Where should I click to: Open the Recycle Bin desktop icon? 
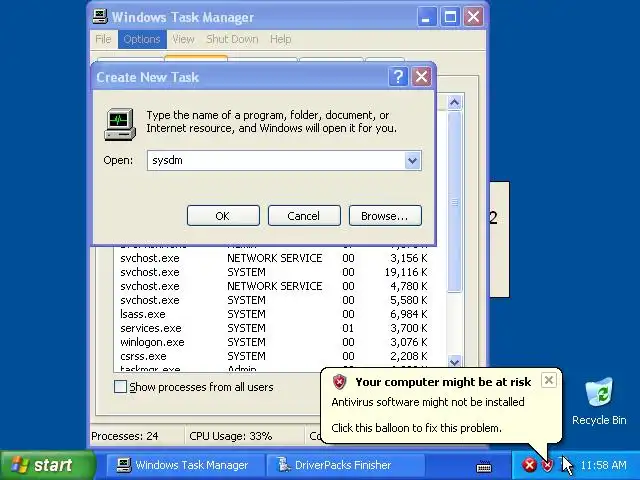click(x=599, y=401)
